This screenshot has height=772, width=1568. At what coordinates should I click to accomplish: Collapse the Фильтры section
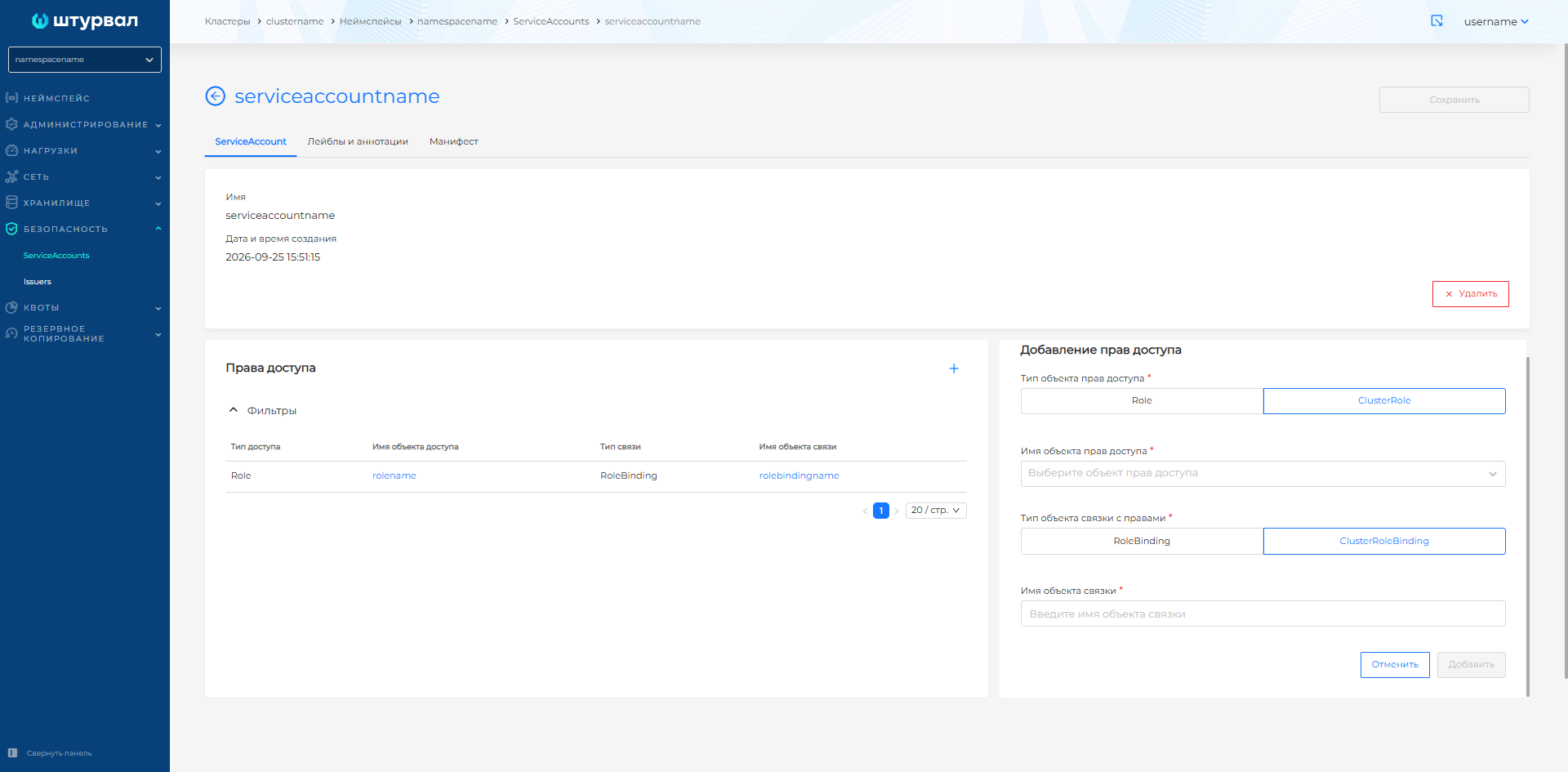[234, 410]
